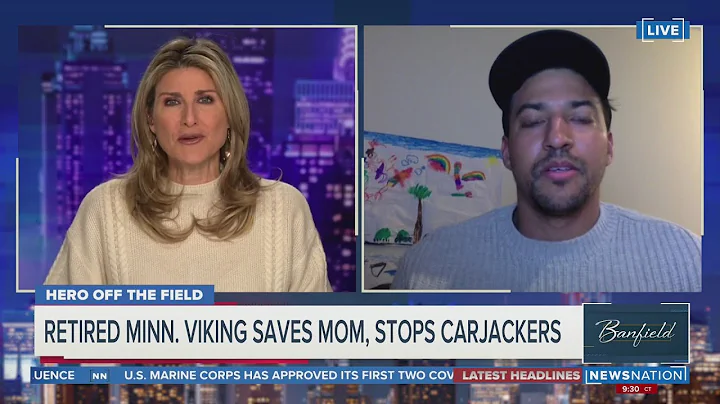This screenshot has height=404, width=720.
Task: Select the LATEST HEADLINES label
Action: coord(521,376)
